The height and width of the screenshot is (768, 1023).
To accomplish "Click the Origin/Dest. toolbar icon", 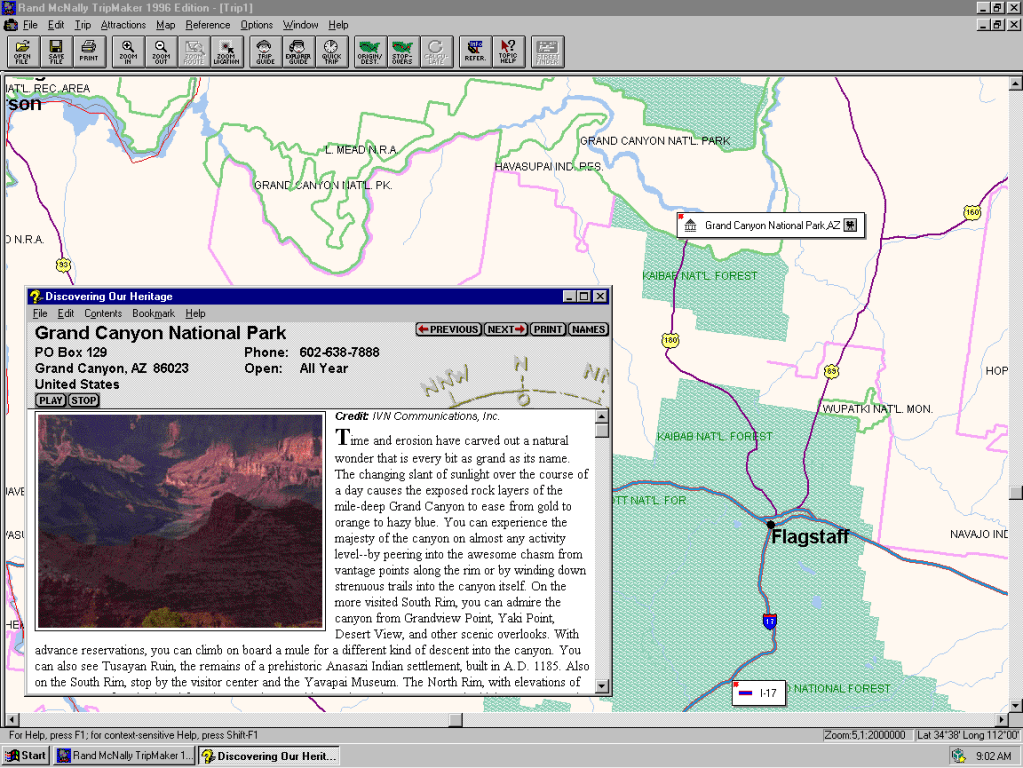I will (370, 51).
